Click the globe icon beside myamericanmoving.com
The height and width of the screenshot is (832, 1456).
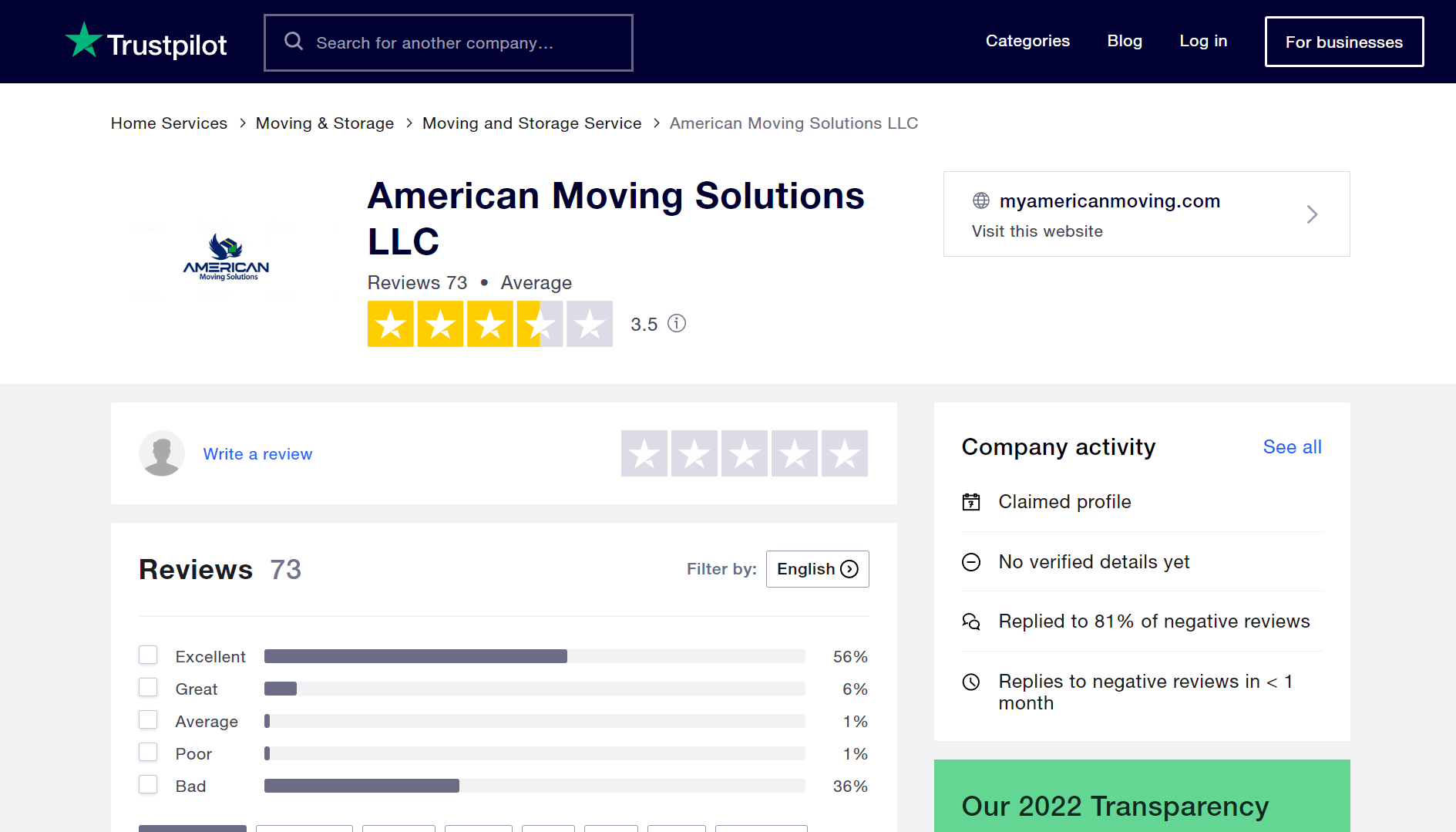click(x=981, y=201)
